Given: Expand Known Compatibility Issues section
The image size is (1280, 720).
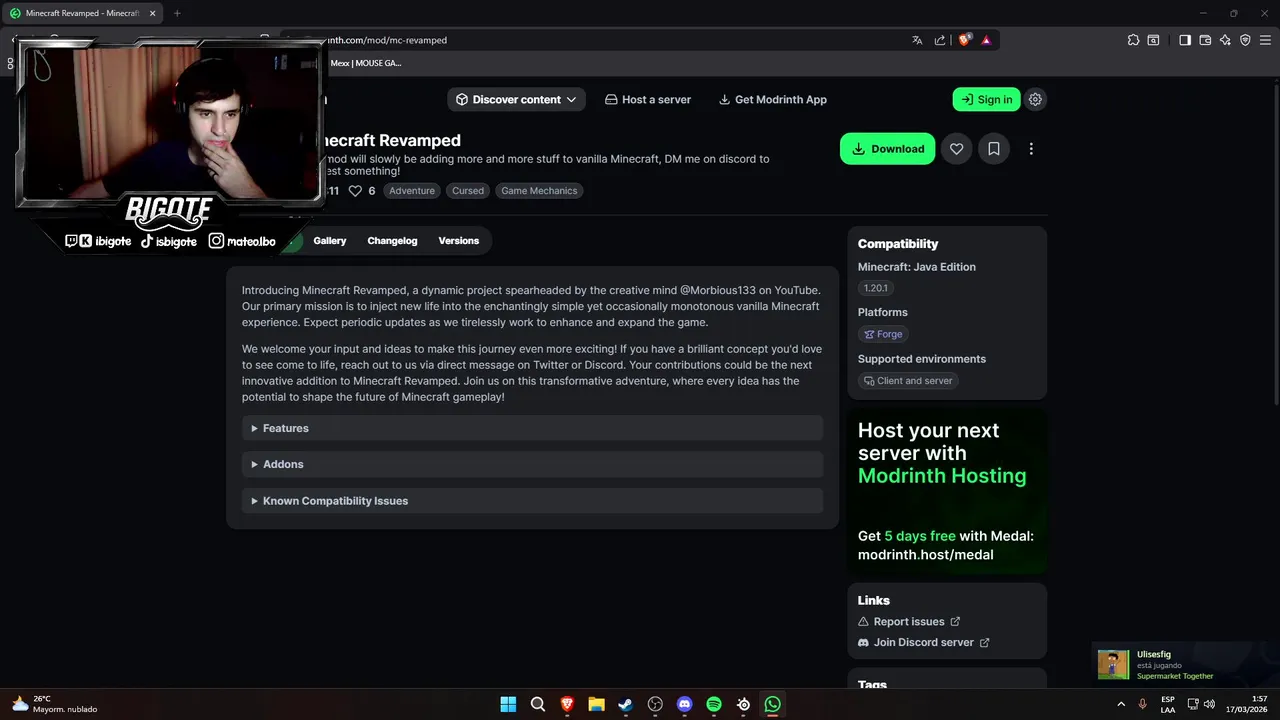Looking at the screenshot, I should [532, 501].
